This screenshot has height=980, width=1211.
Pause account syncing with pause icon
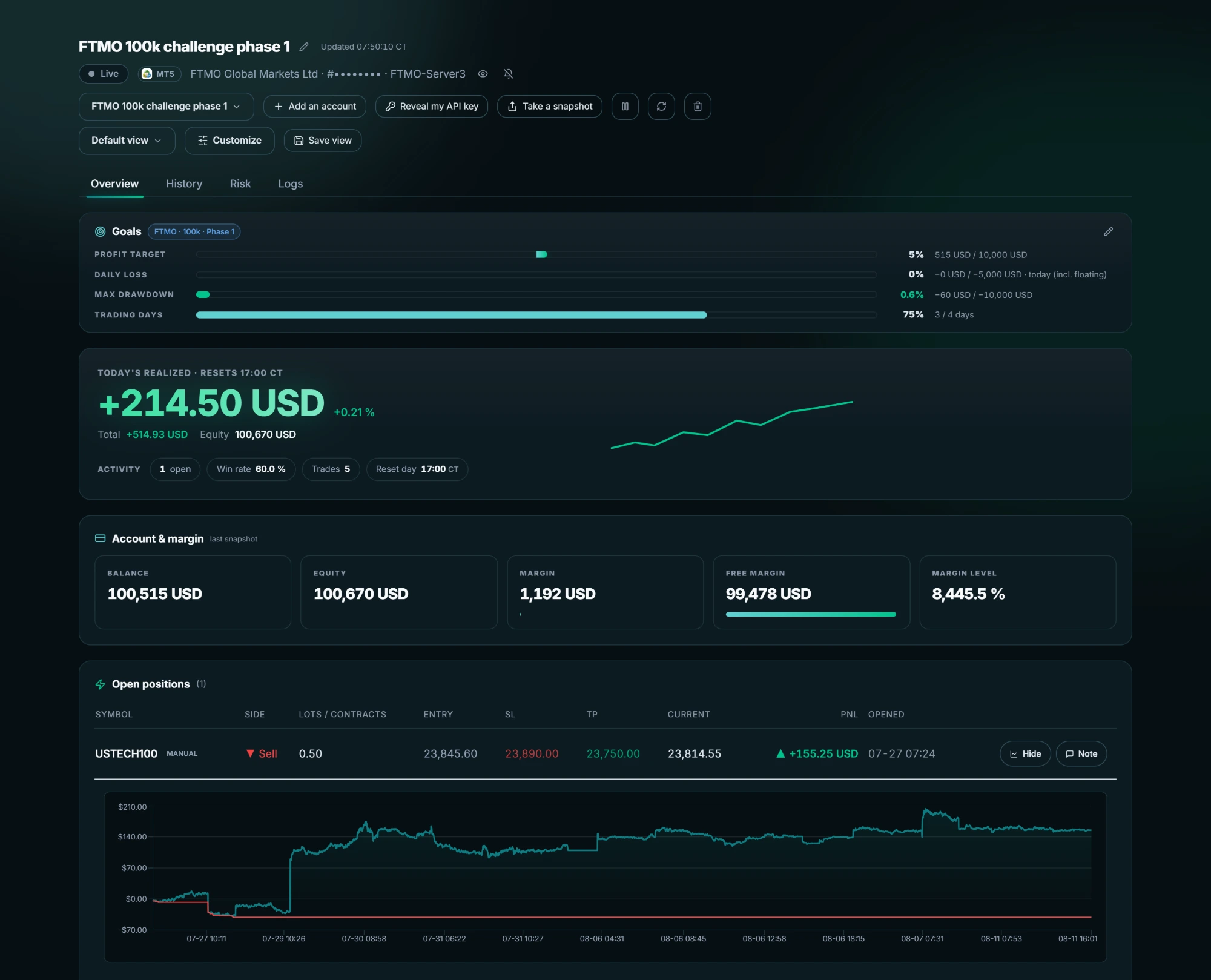tap(625, 107)
